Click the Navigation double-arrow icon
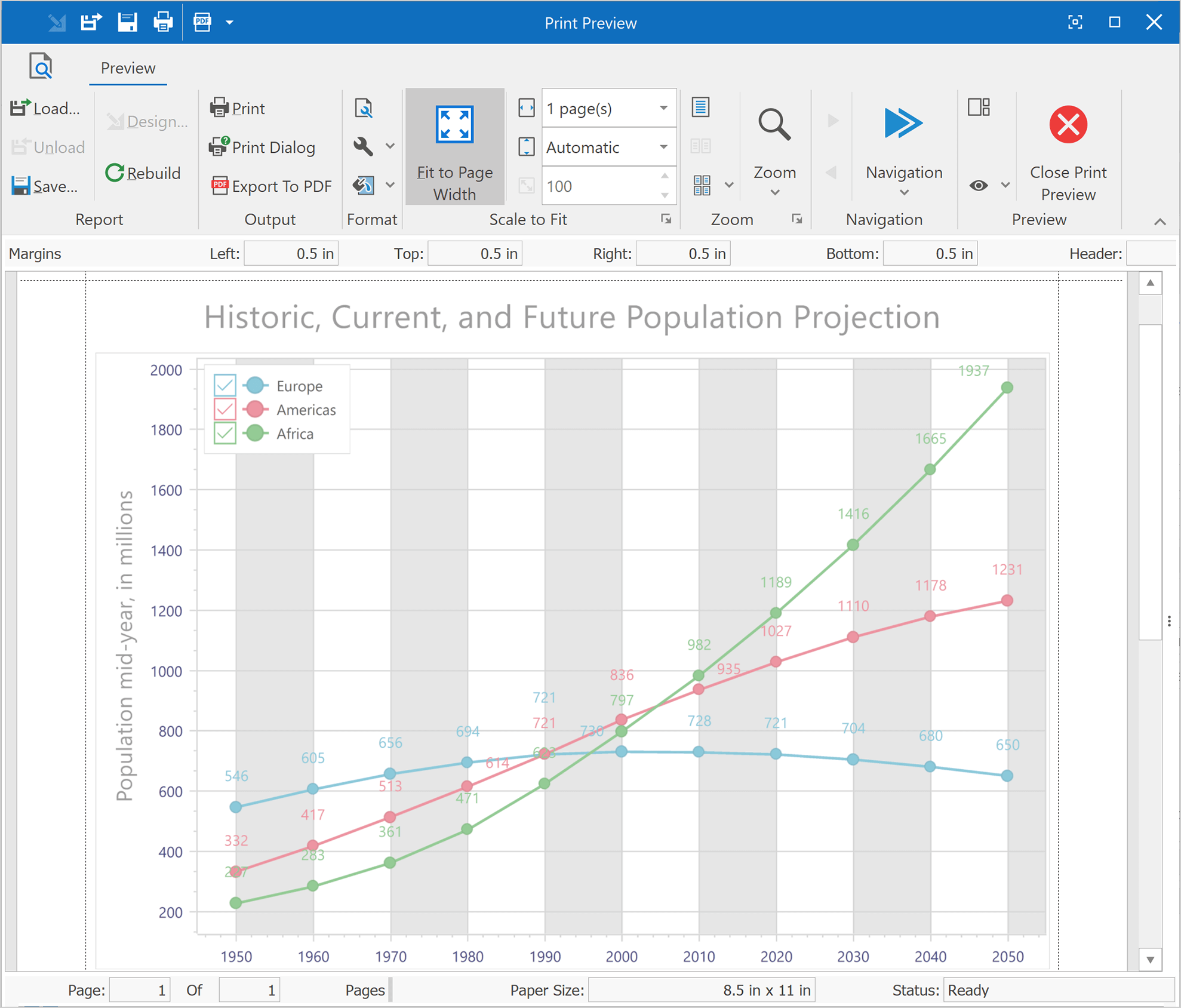Image resolution: width=1181 pixels, height=1008 pixels. click(903, 124)
